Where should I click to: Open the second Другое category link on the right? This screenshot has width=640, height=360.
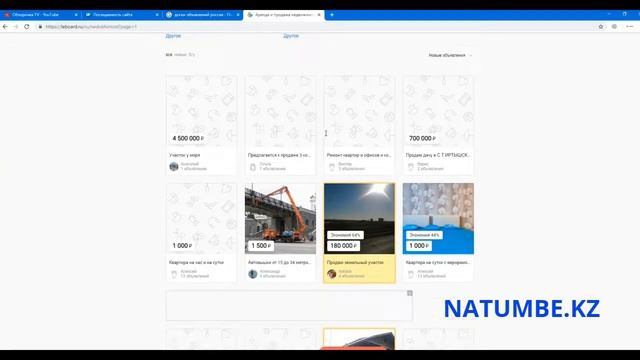coord(291,36)
